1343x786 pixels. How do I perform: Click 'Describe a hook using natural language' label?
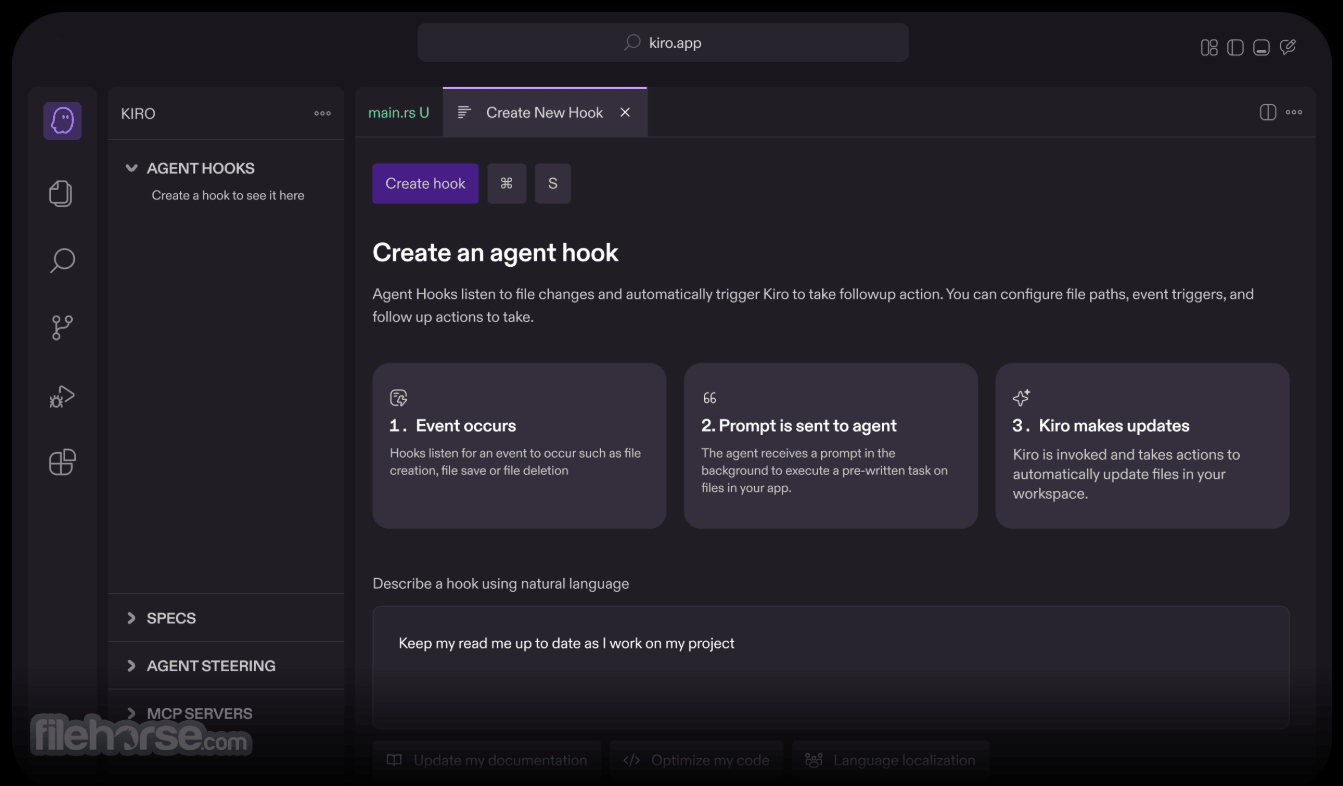click(x=501, y=583)
